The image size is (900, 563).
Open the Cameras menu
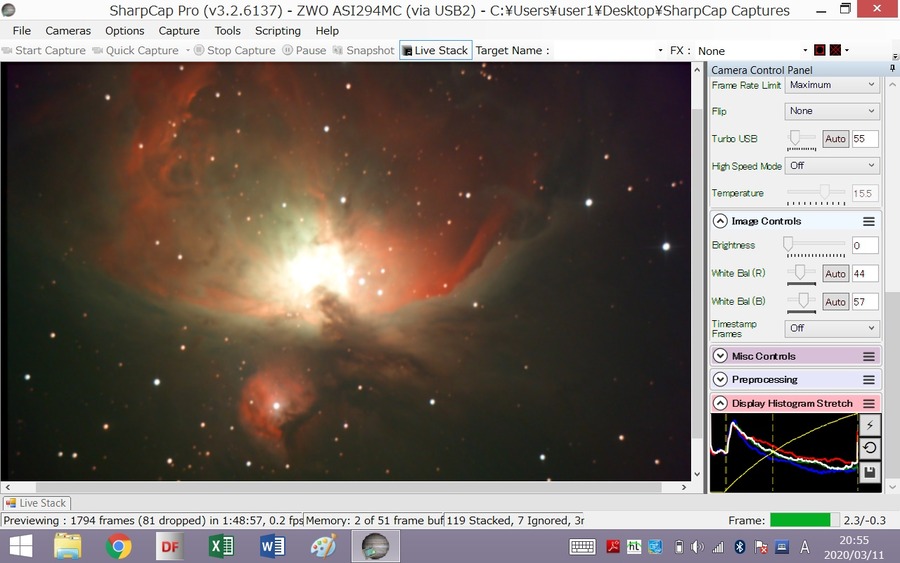(x=68, y=31)
